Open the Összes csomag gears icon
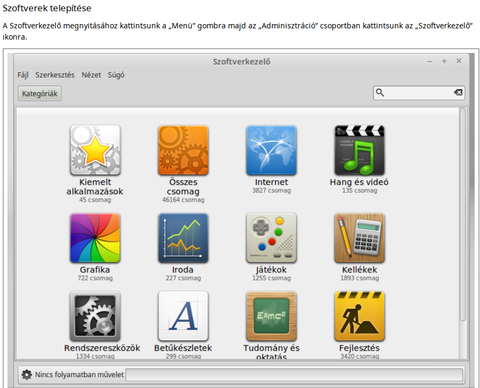This screenshot has height=388, width=480. coord(183,150)
